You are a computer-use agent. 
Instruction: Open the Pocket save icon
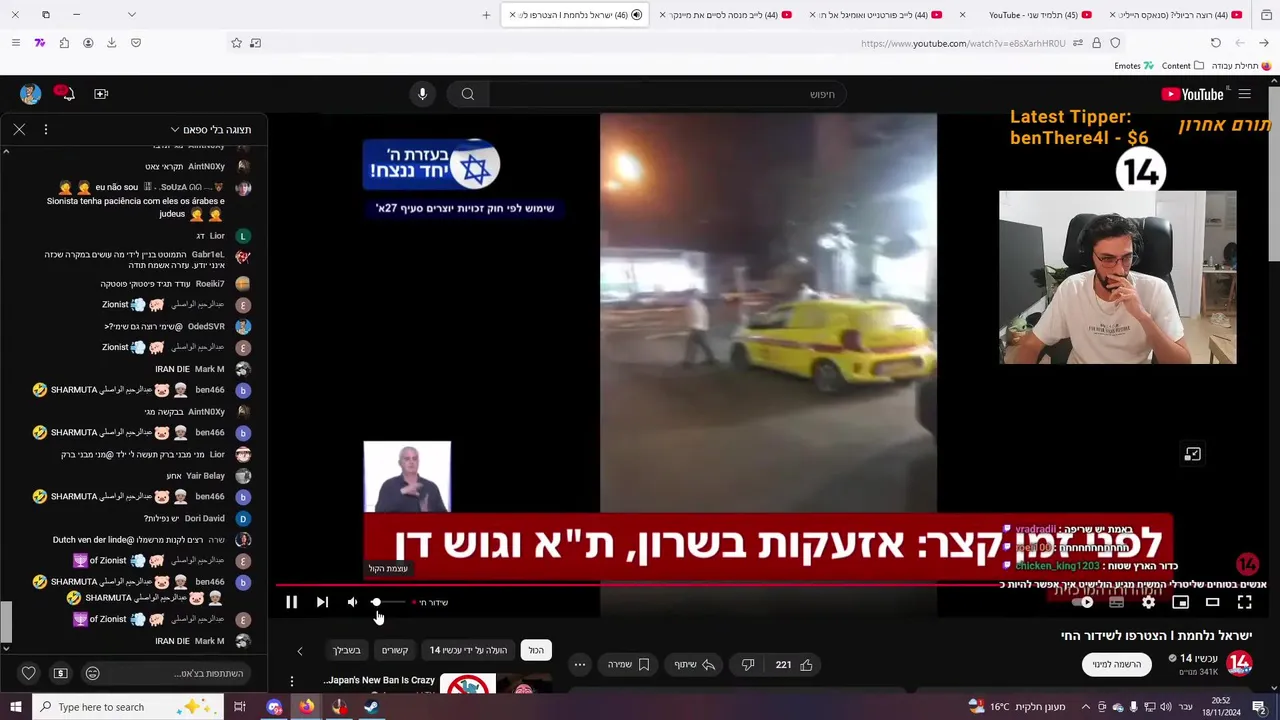coord(136,43)
